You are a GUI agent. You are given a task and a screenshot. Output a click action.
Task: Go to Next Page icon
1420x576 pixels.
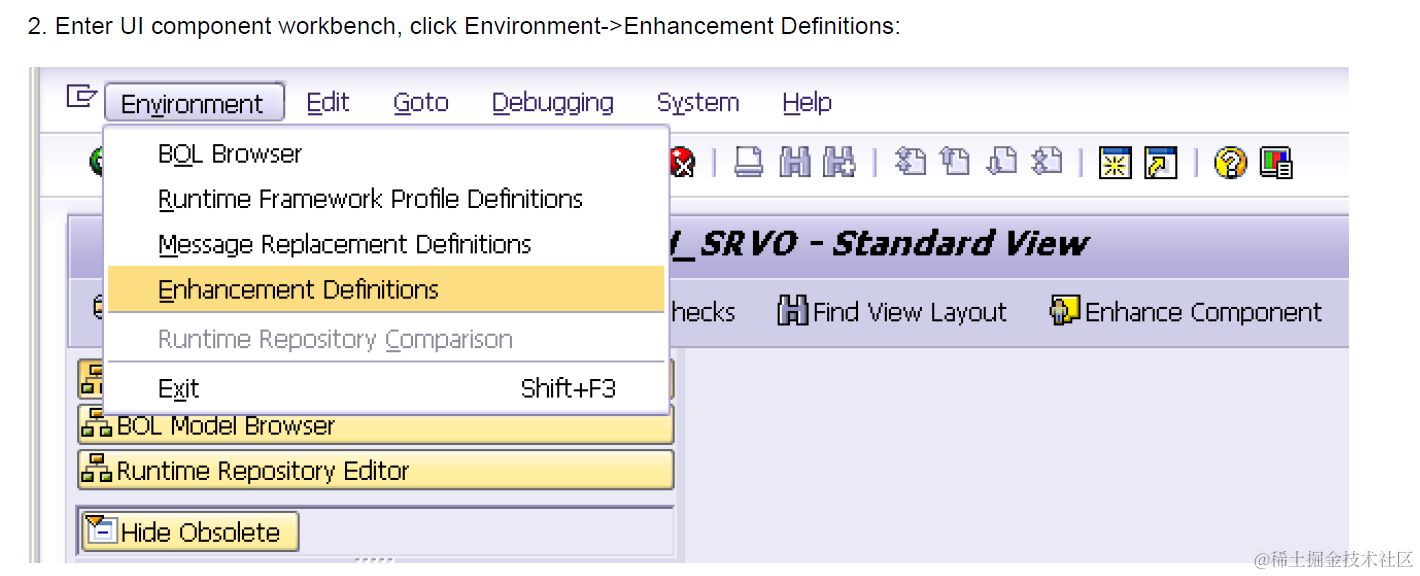point(1001,161)
